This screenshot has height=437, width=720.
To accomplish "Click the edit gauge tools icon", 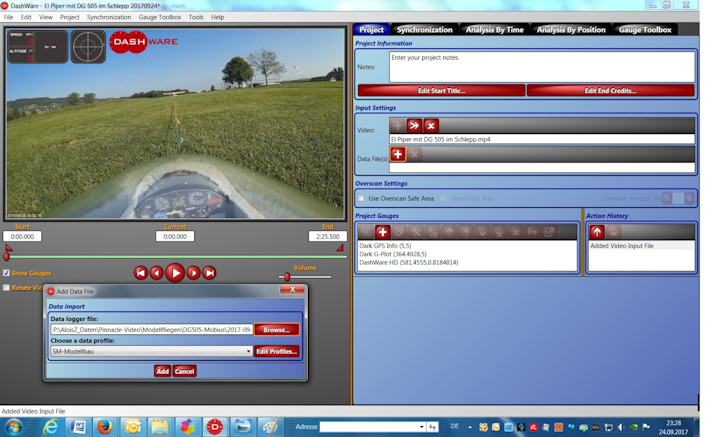I will click(416, 232).
